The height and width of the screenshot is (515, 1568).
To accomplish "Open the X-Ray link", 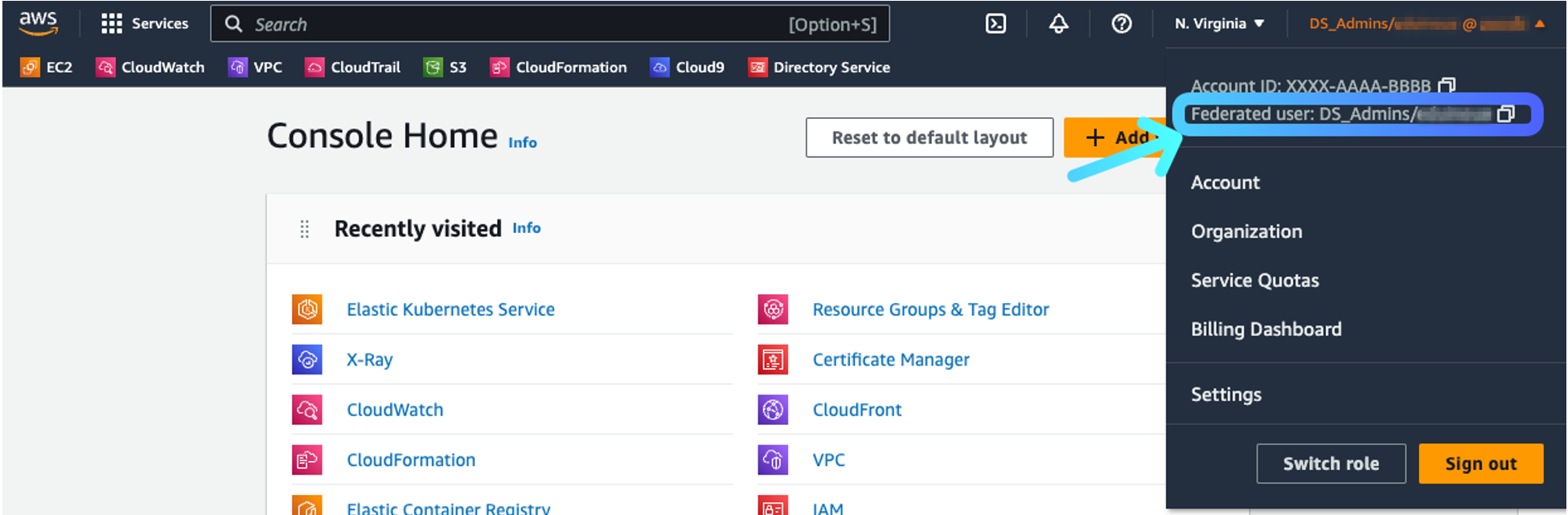I will click(369, 359).
